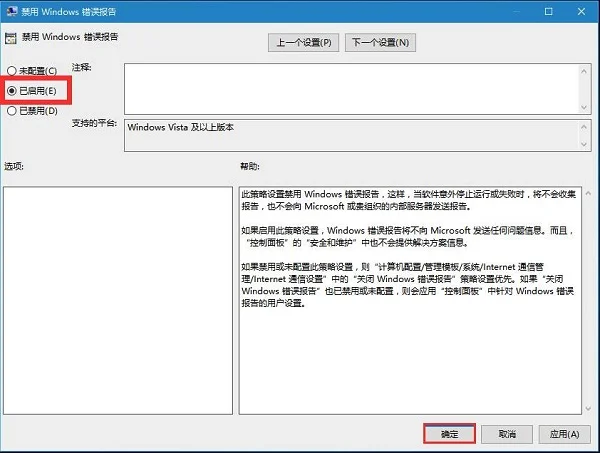The image size is (600, 453).
Task: Click the policy icon beside the 禁用 Windows 错误报告 heading
Action: point(11,38)
